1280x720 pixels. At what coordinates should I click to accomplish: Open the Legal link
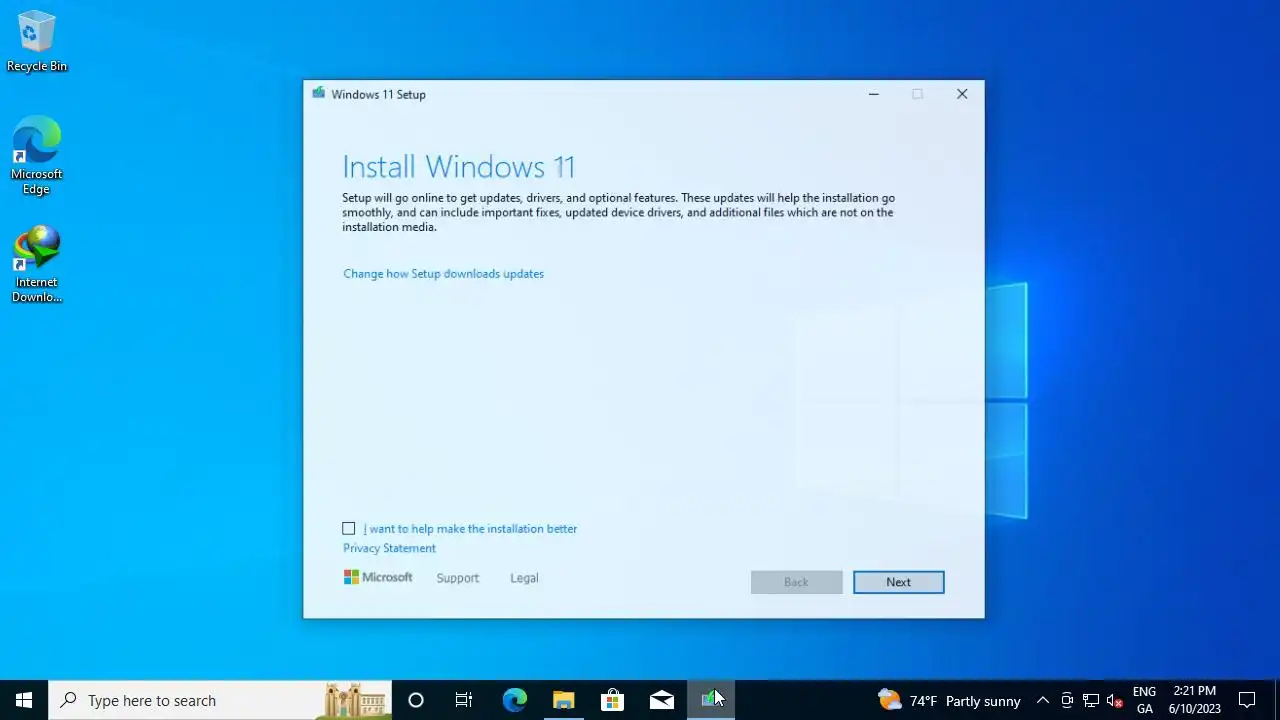pyautogui.click(x=524, y=578)
